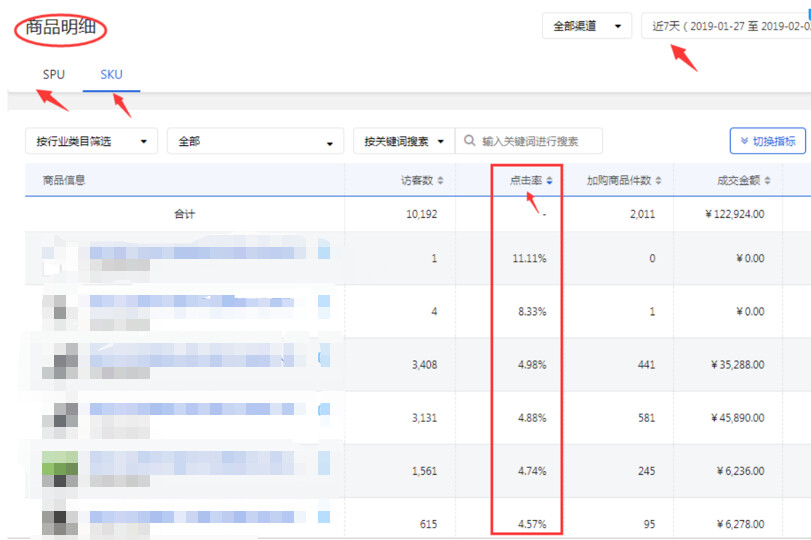The width and height of the screenshot is (811, 540).
Task: Select the SKU tab
Action: pos(111,75)
